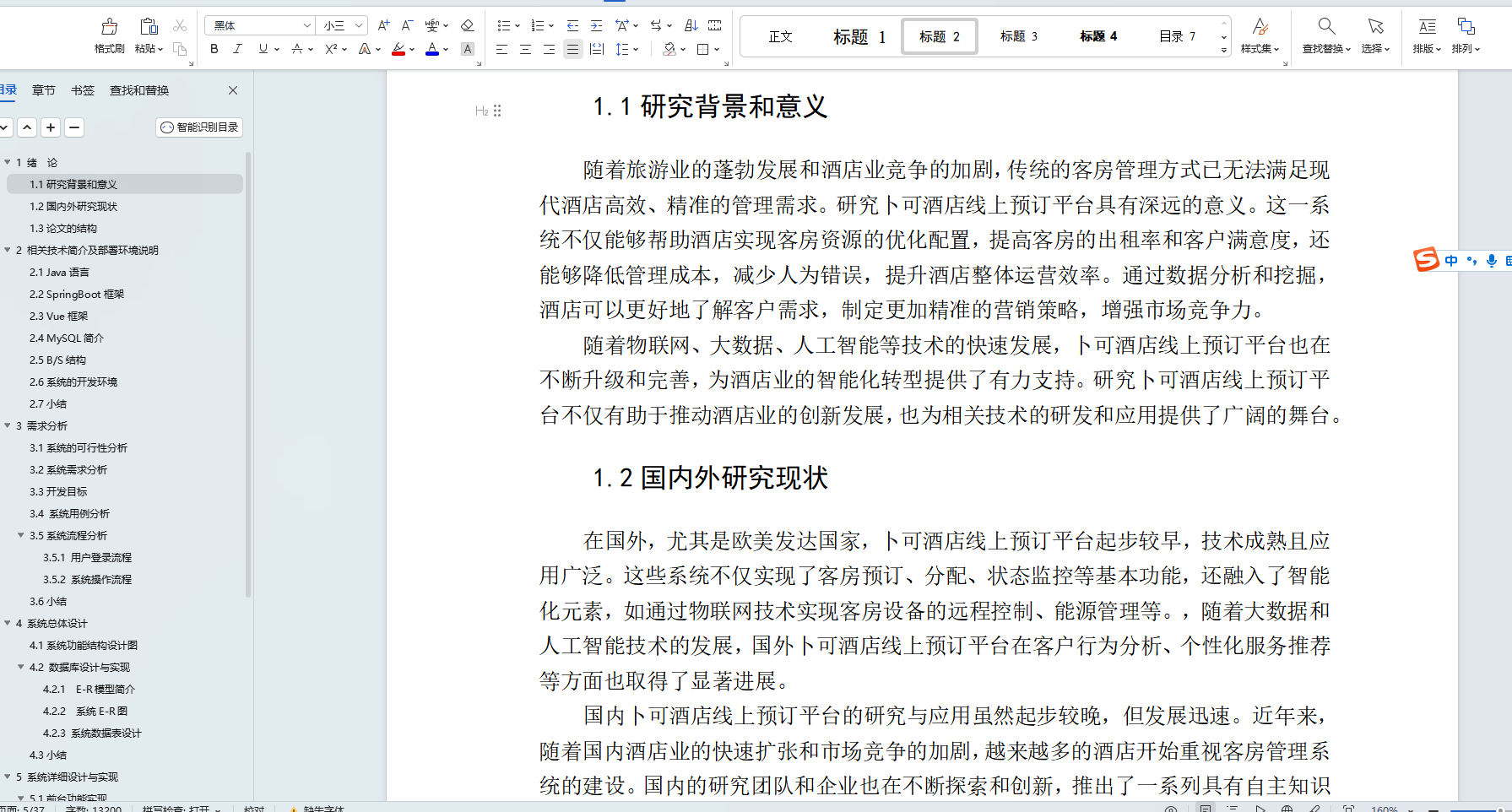Click the Sort A-Z icon
The height and width of the screenshot is (812, 1512).
point(691,26)
